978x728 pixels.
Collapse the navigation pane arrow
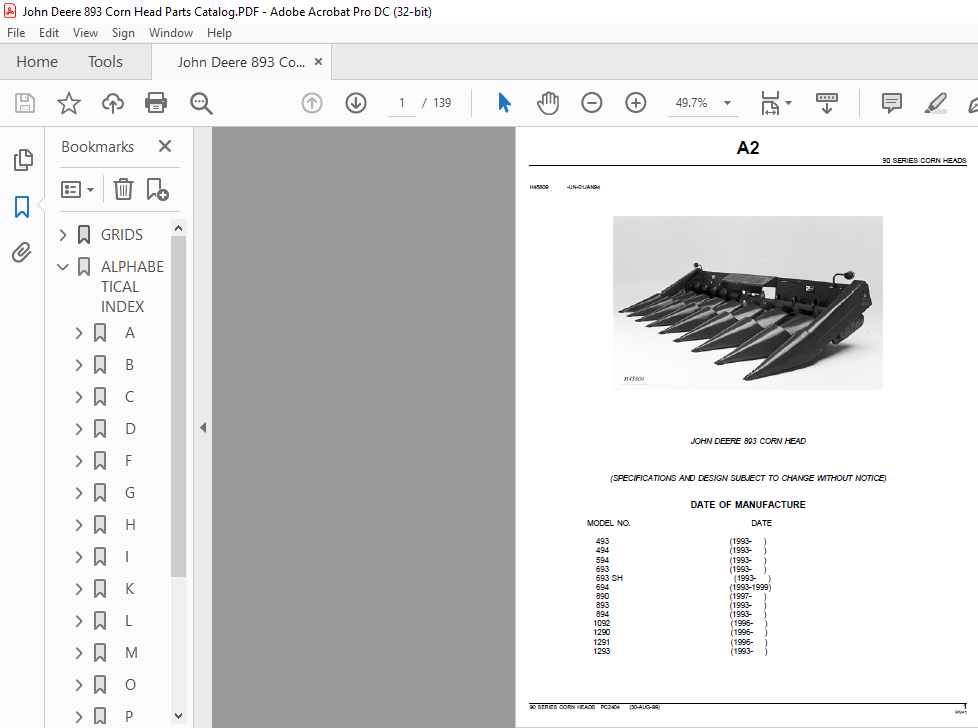click(203, 427)
